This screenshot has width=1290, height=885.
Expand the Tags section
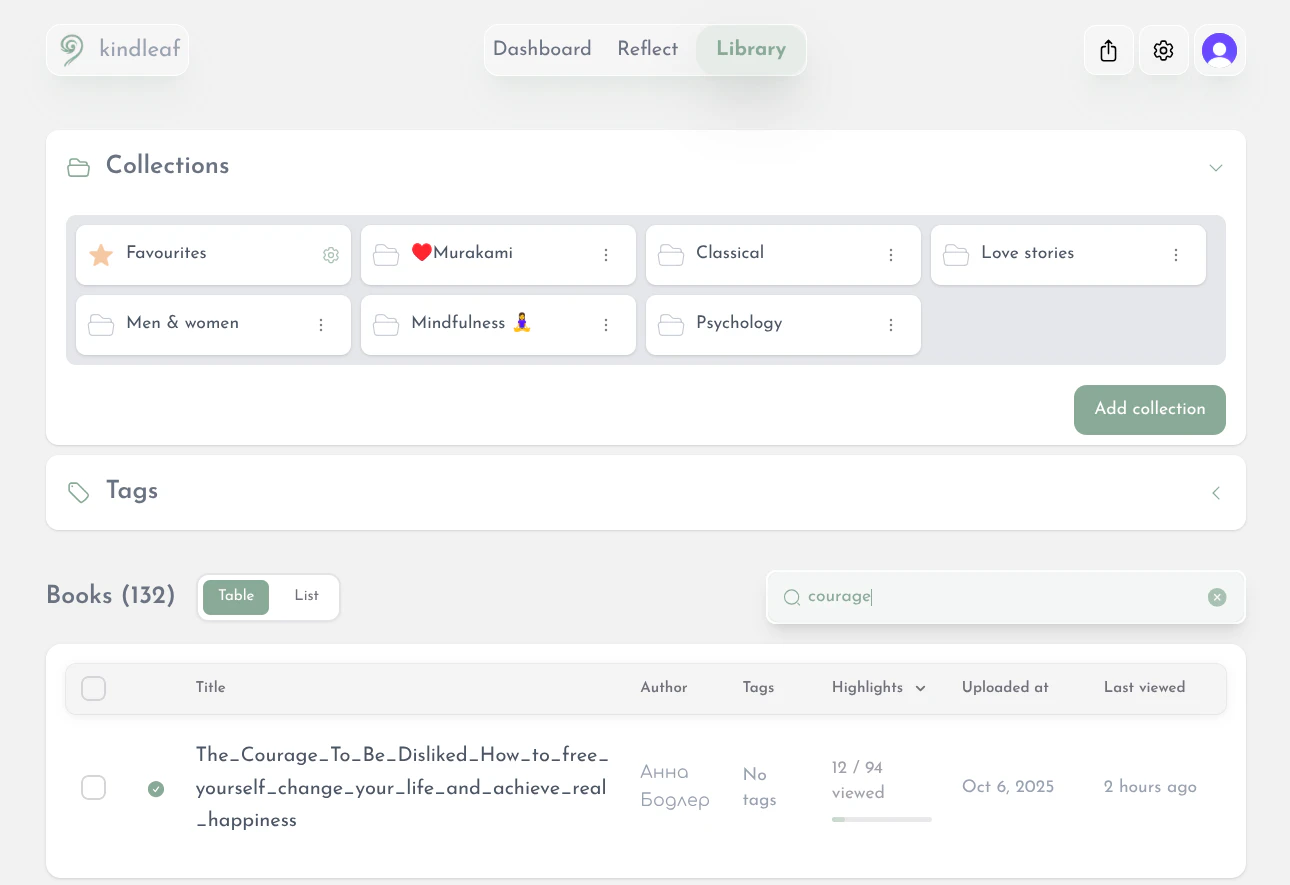(x=1215, y=493)
